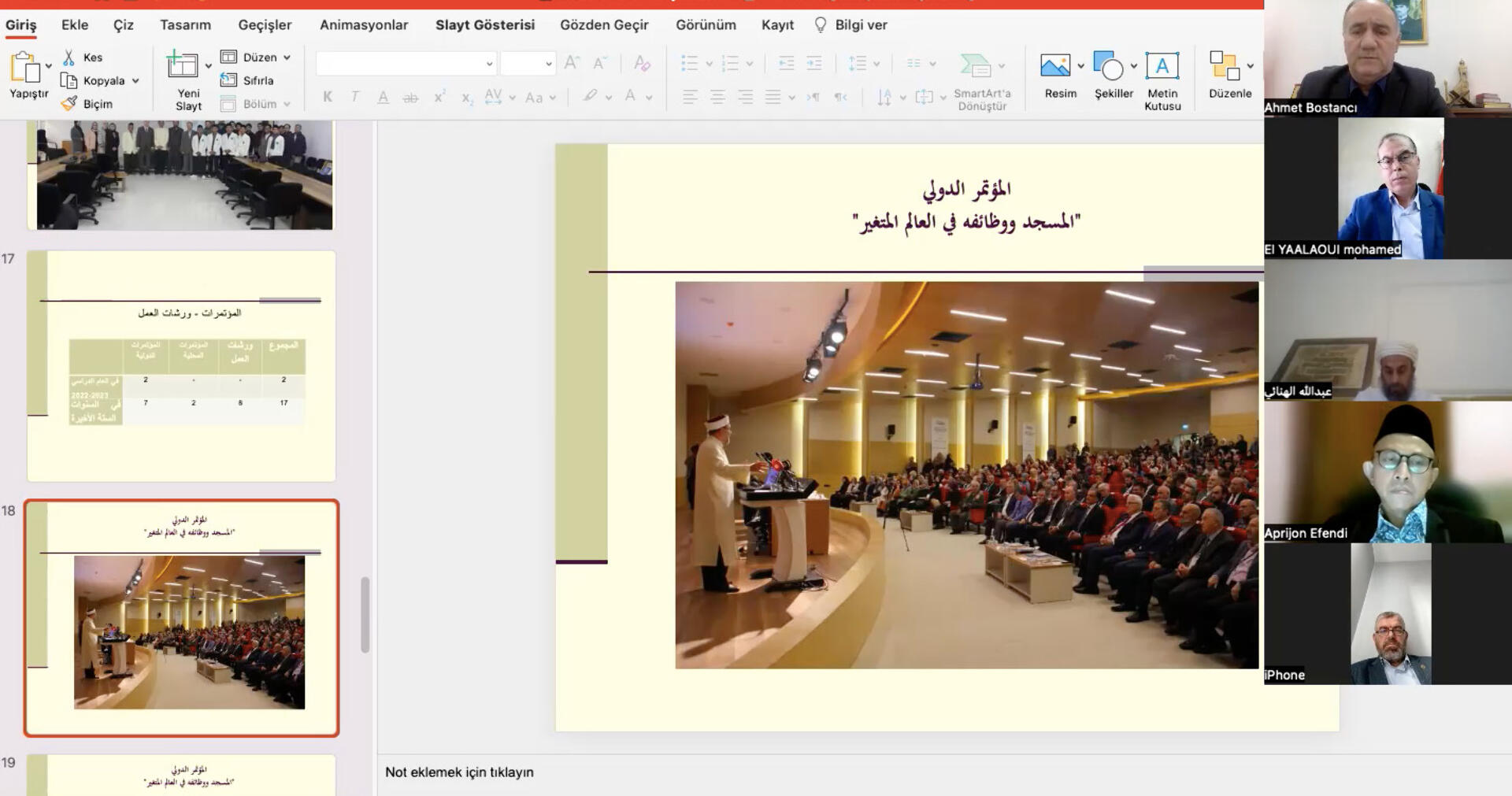Open the line spacing dropdown
Screen dimensions: 1512x796
point(876,63)
